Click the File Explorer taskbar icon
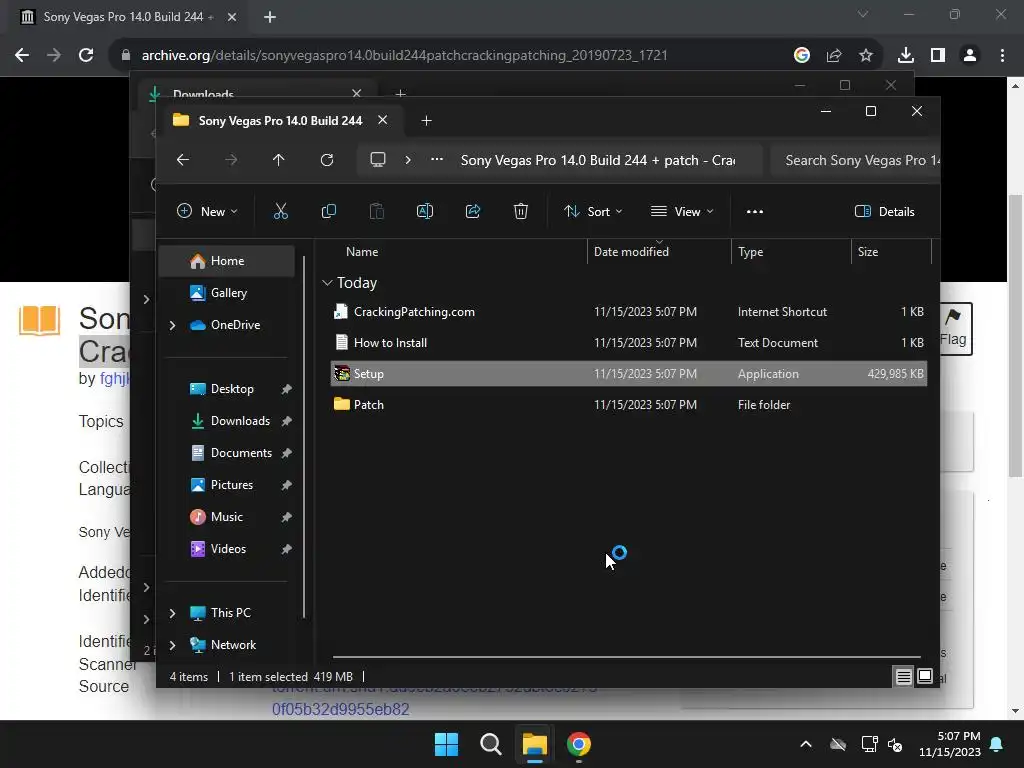The width and height of the screenshot is (1024, 768). click(534, 744)
